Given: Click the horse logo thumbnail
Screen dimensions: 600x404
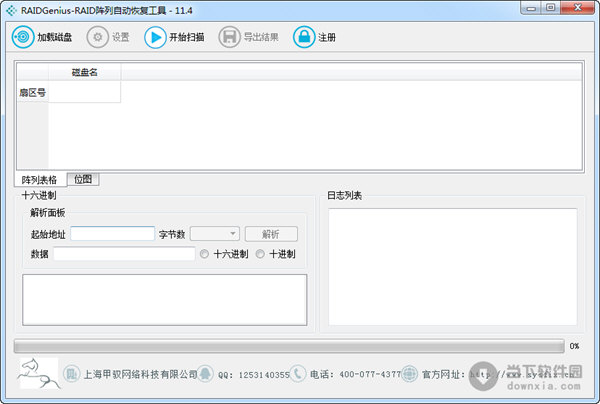Looking at the screenshot, I should point(39,373).
